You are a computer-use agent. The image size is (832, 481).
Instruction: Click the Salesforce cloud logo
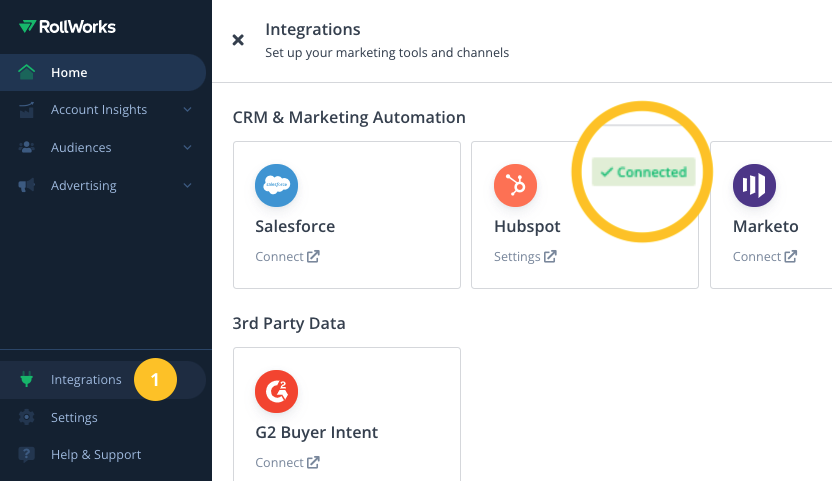click(276, 185)
